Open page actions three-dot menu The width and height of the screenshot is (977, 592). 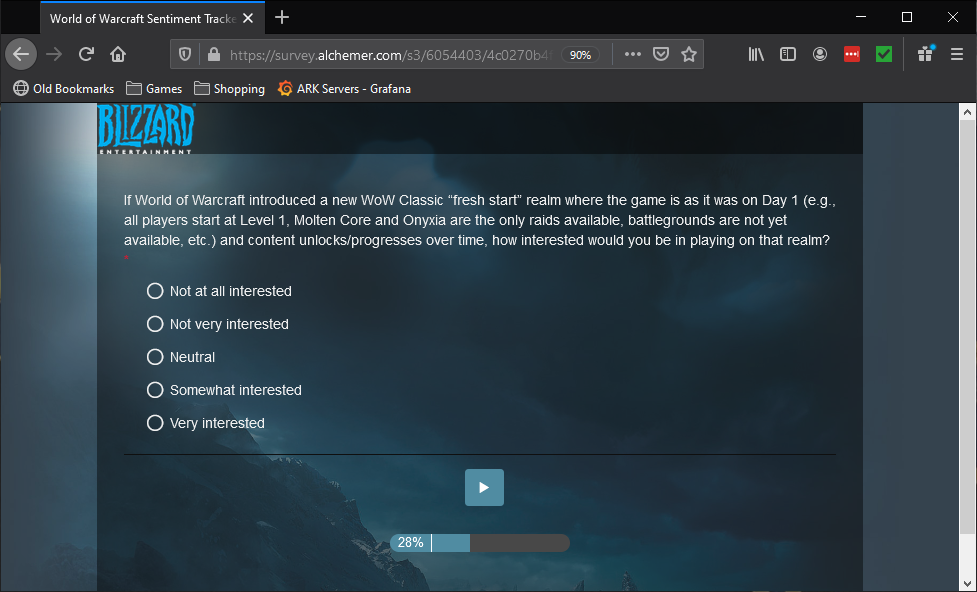click(632, 54)
